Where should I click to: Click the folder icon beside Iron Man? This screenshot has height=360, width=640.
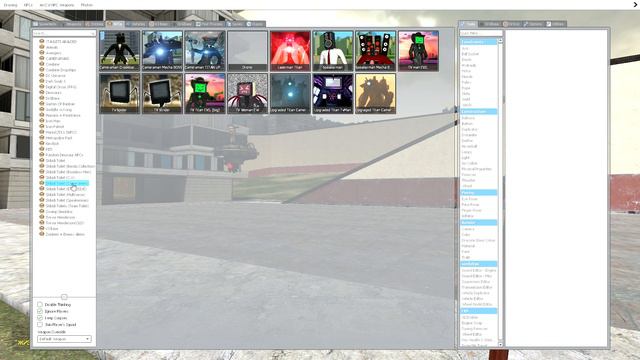(42, 121)
